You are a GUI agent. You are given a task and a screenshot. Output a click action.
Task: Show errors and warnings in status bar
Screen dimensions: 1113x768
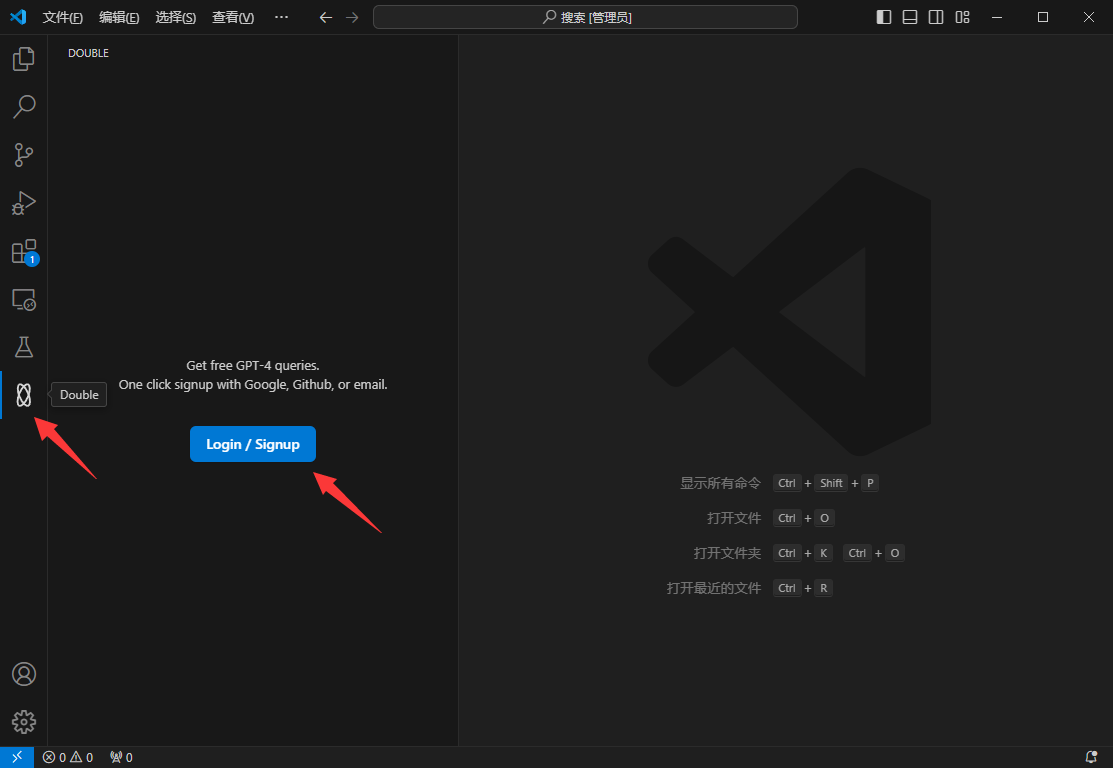pyautogui.click(x=67, y=757)
